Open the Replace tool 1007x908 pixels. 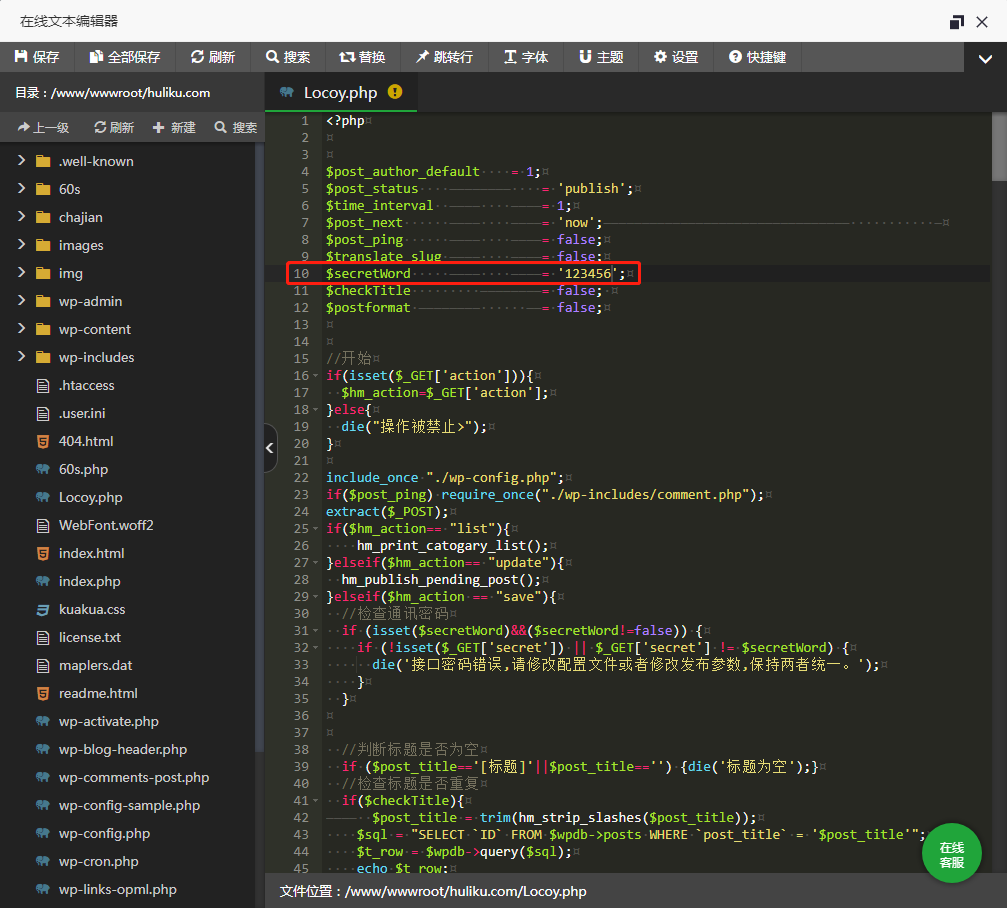[x=362, y=57]
